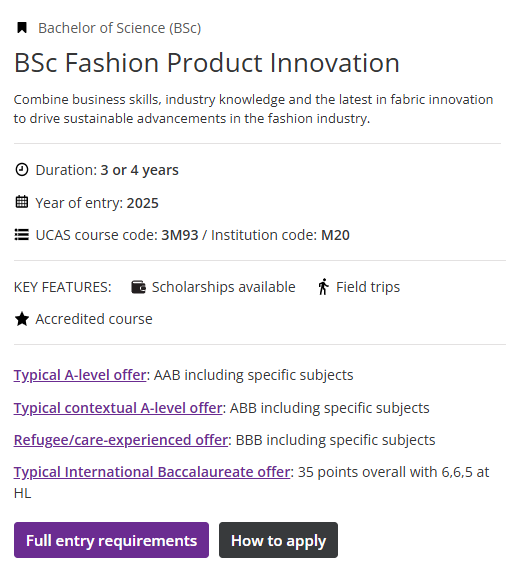The image size is (515, 581).
Task: Click the wallet icon for Scholarships available
Action: pos(139,287)
